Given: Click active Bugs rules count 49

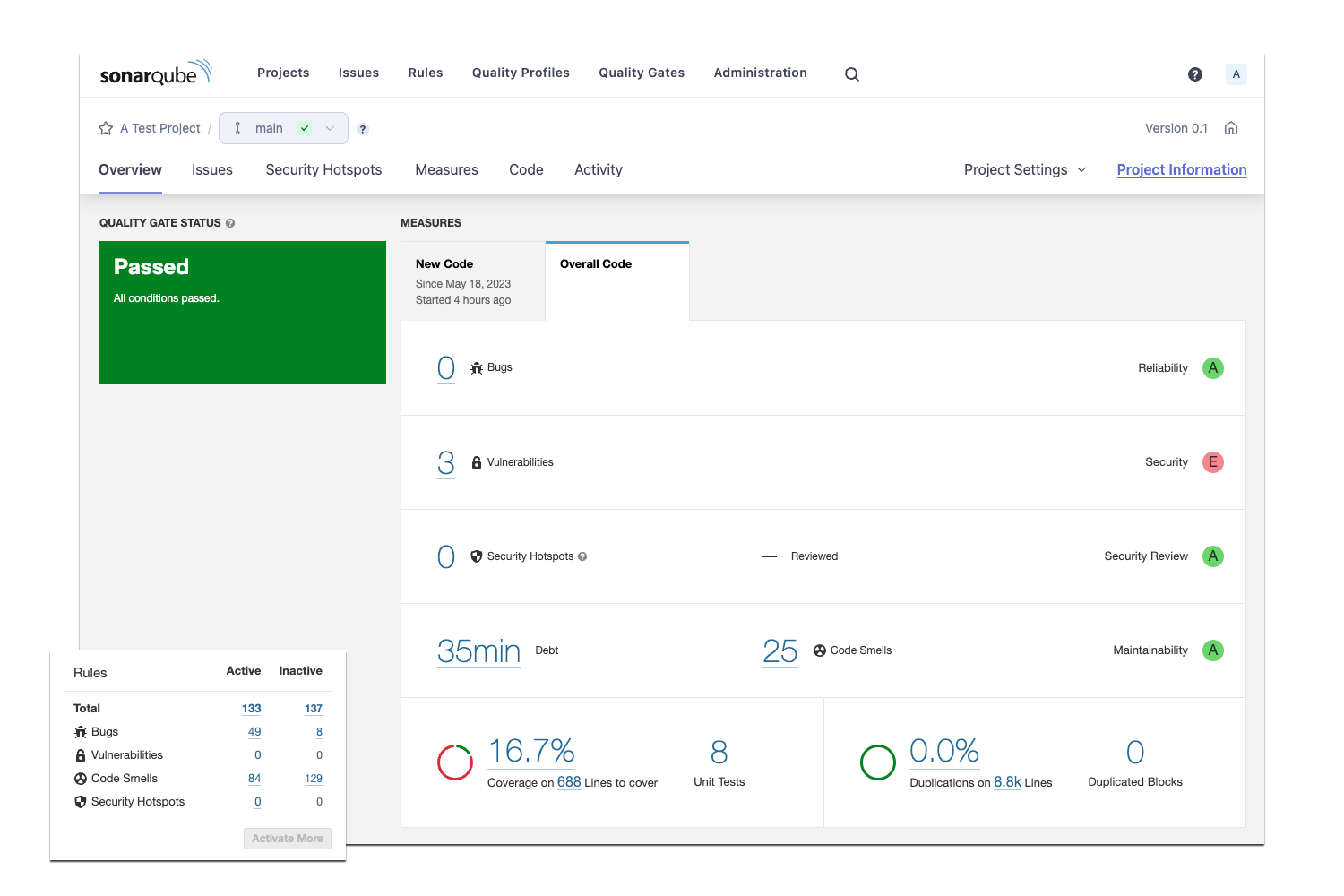Looking at the screenshot, I should 254,732.
